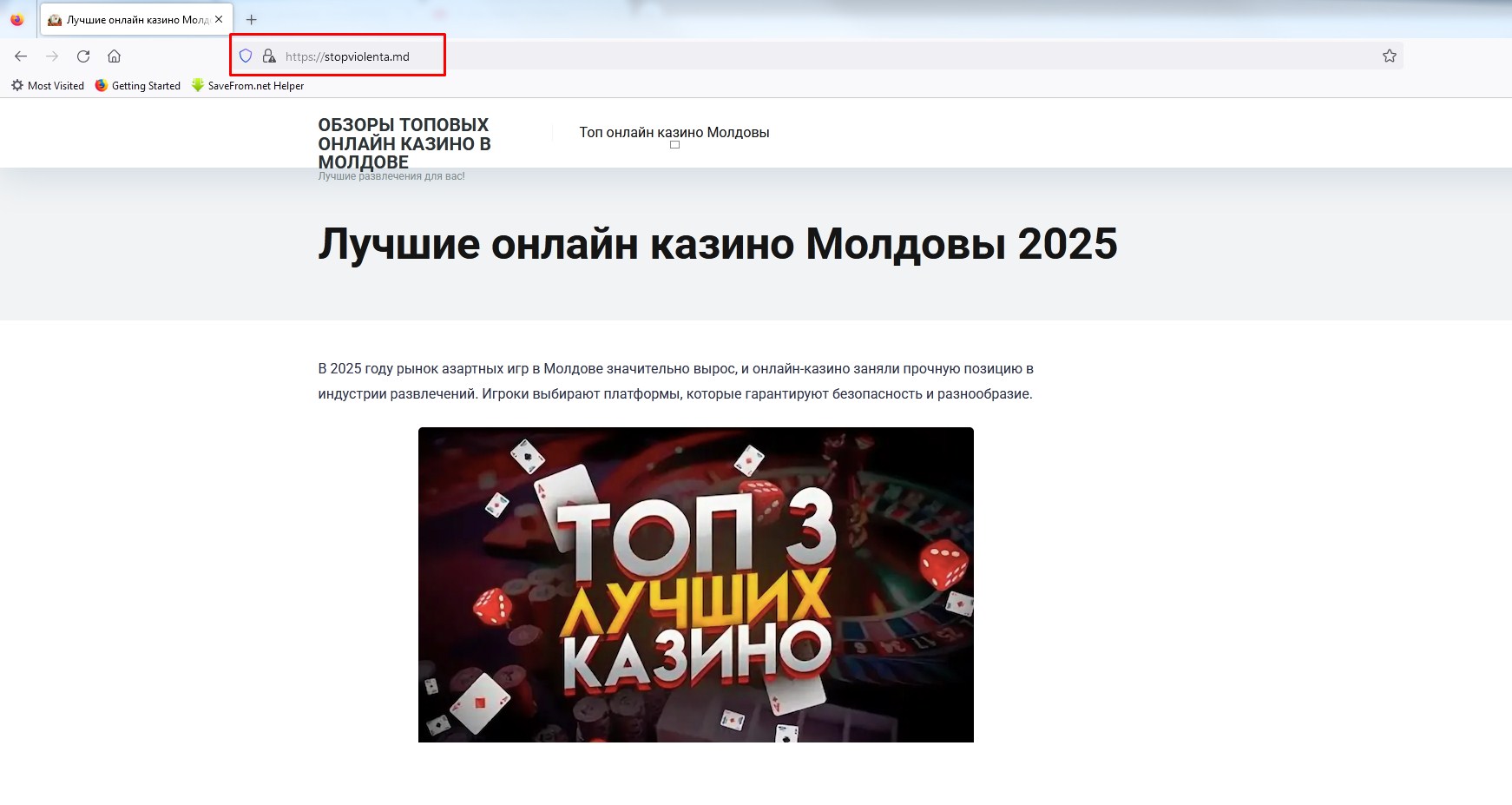Click the heading 'Лучшие онлайн казино Молдовы 2025'

717,244
